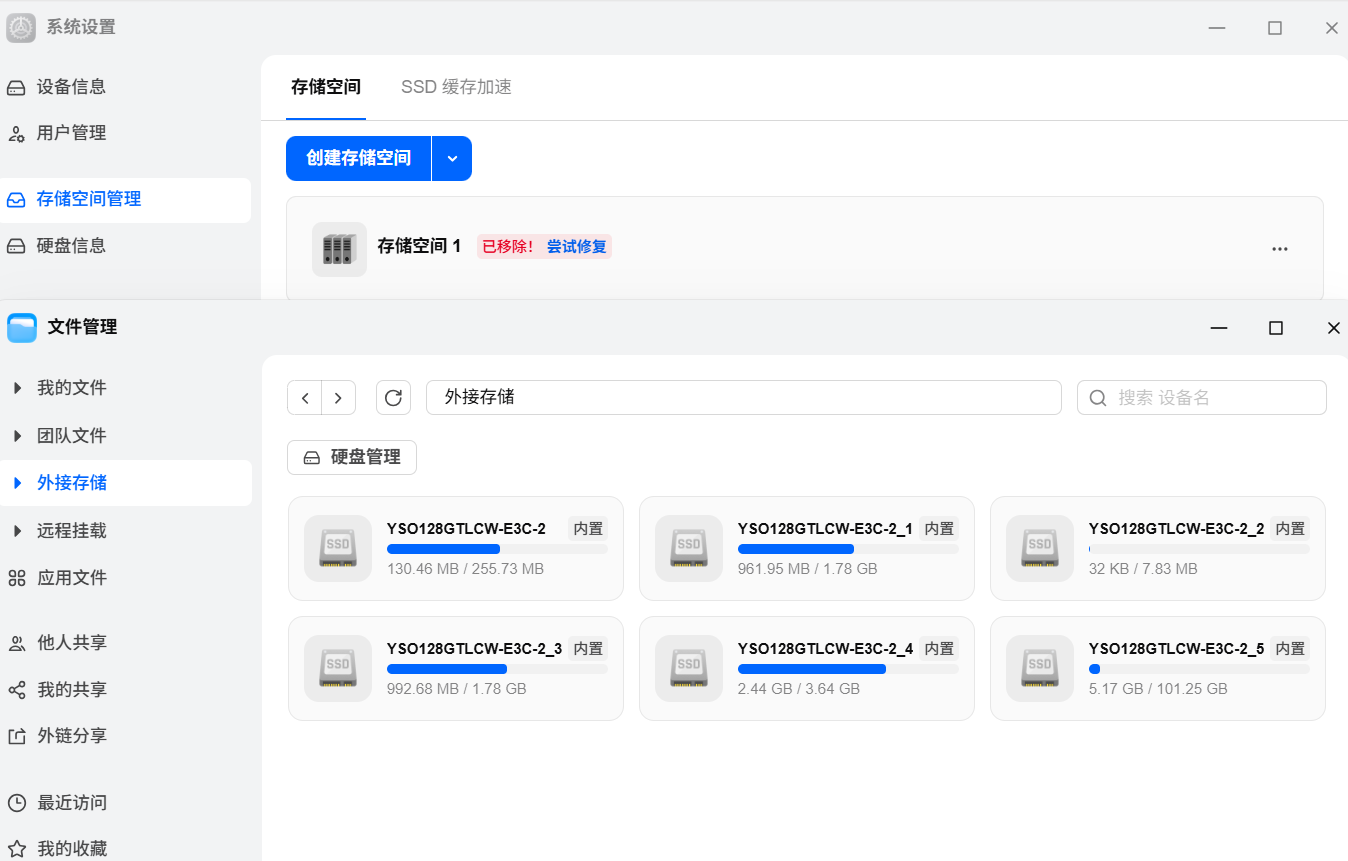1348x861 pixels.
Task: Click usage bar of YSO128GTLCW-E3C-2_5
Action: [x=1198, y=669]
